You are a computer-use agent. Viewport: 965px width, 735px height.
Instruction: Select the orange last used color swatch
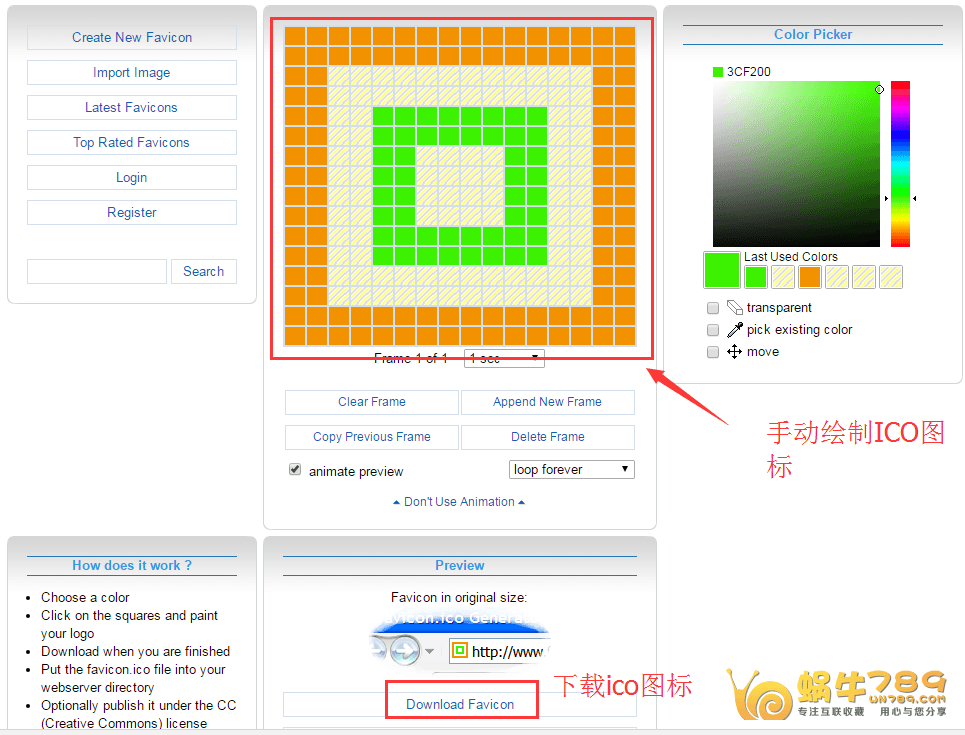(x=810, y=277)
